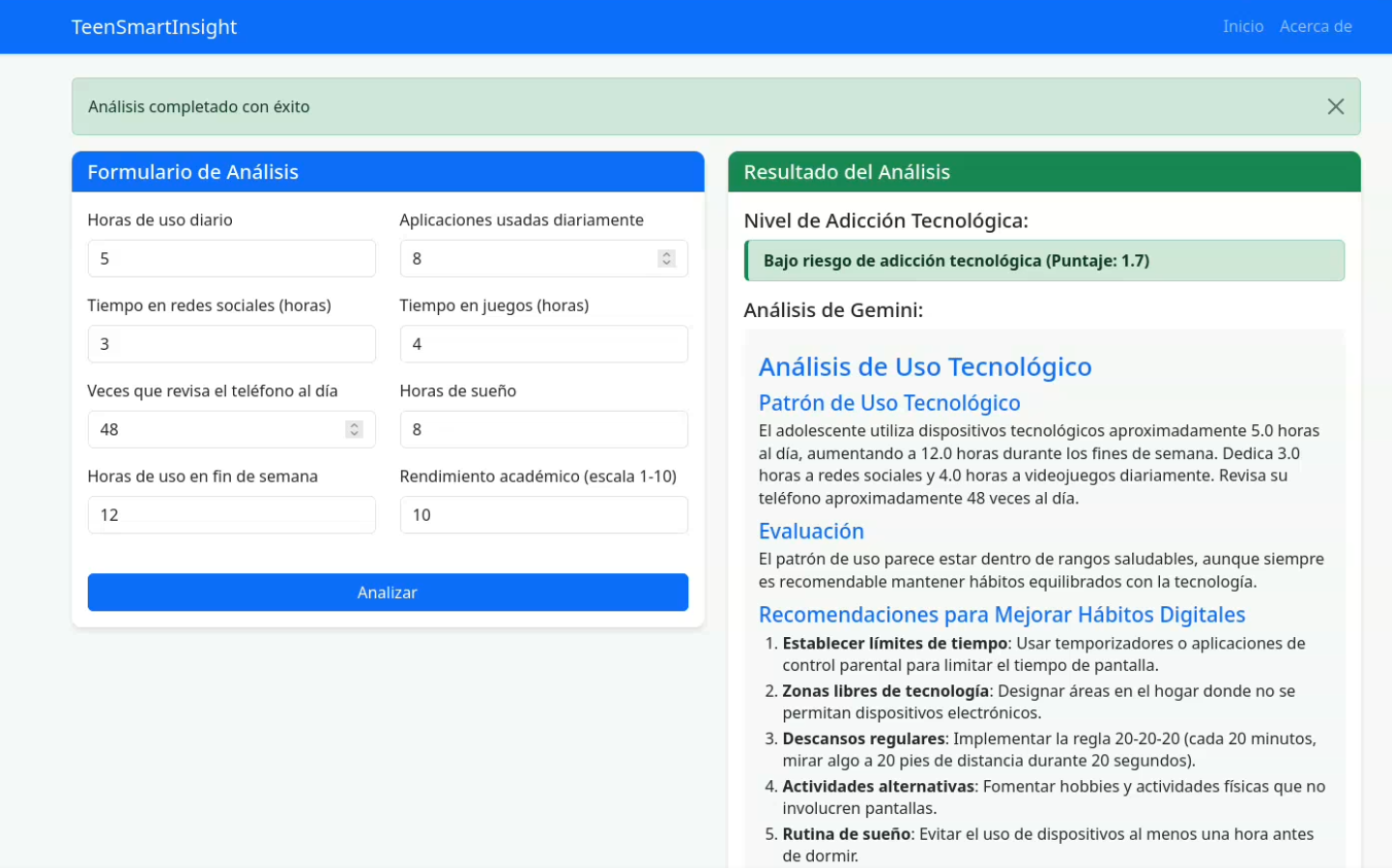Viewport: 1392px width, 868px height.
Task: Go to the Inicio page
Action: [x=1242, y=27]
